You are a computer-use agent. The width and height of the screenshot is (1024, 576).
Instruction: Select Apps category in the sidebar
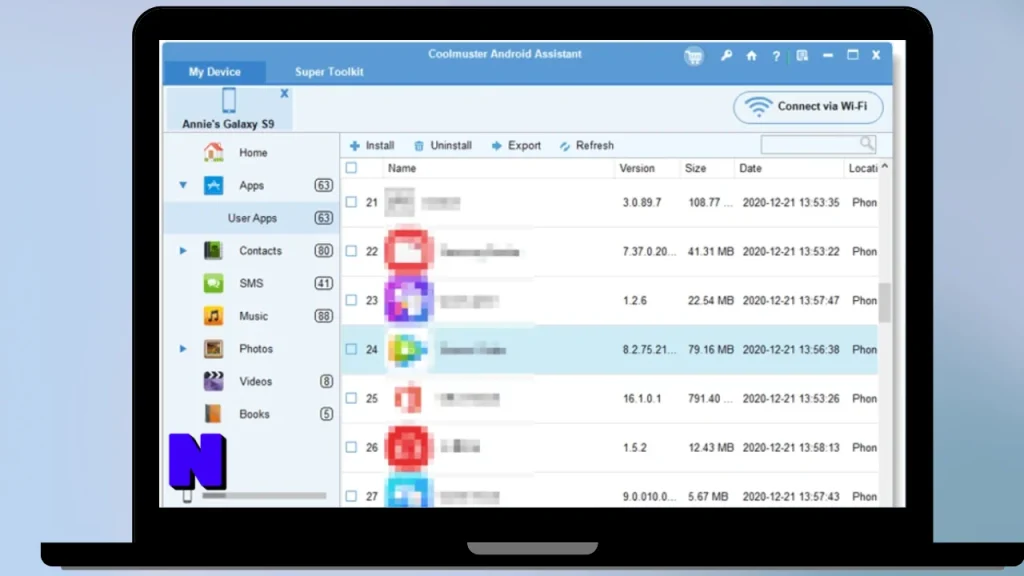click(x=251, y=185)
